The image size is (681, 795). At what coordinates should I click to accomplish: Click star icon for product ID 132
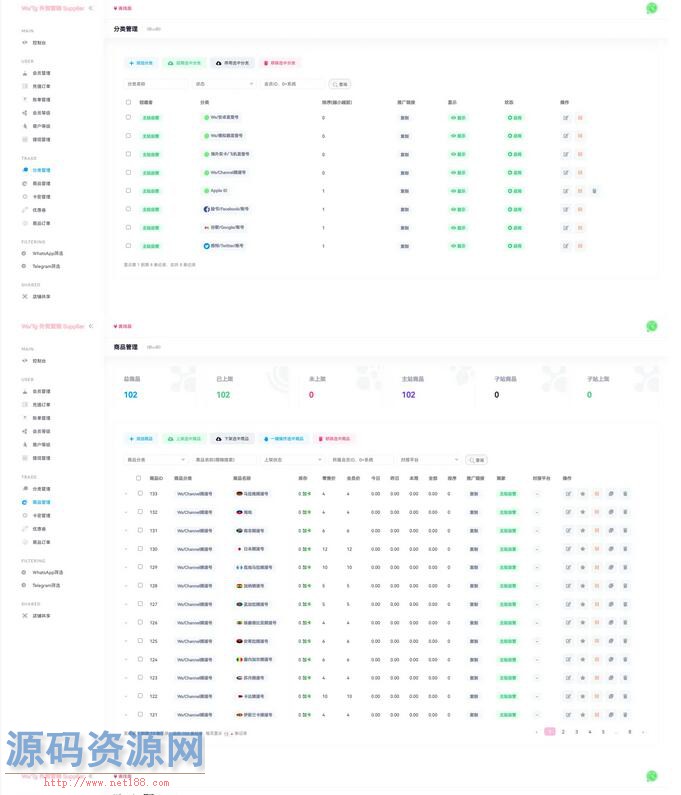point(583,512)
